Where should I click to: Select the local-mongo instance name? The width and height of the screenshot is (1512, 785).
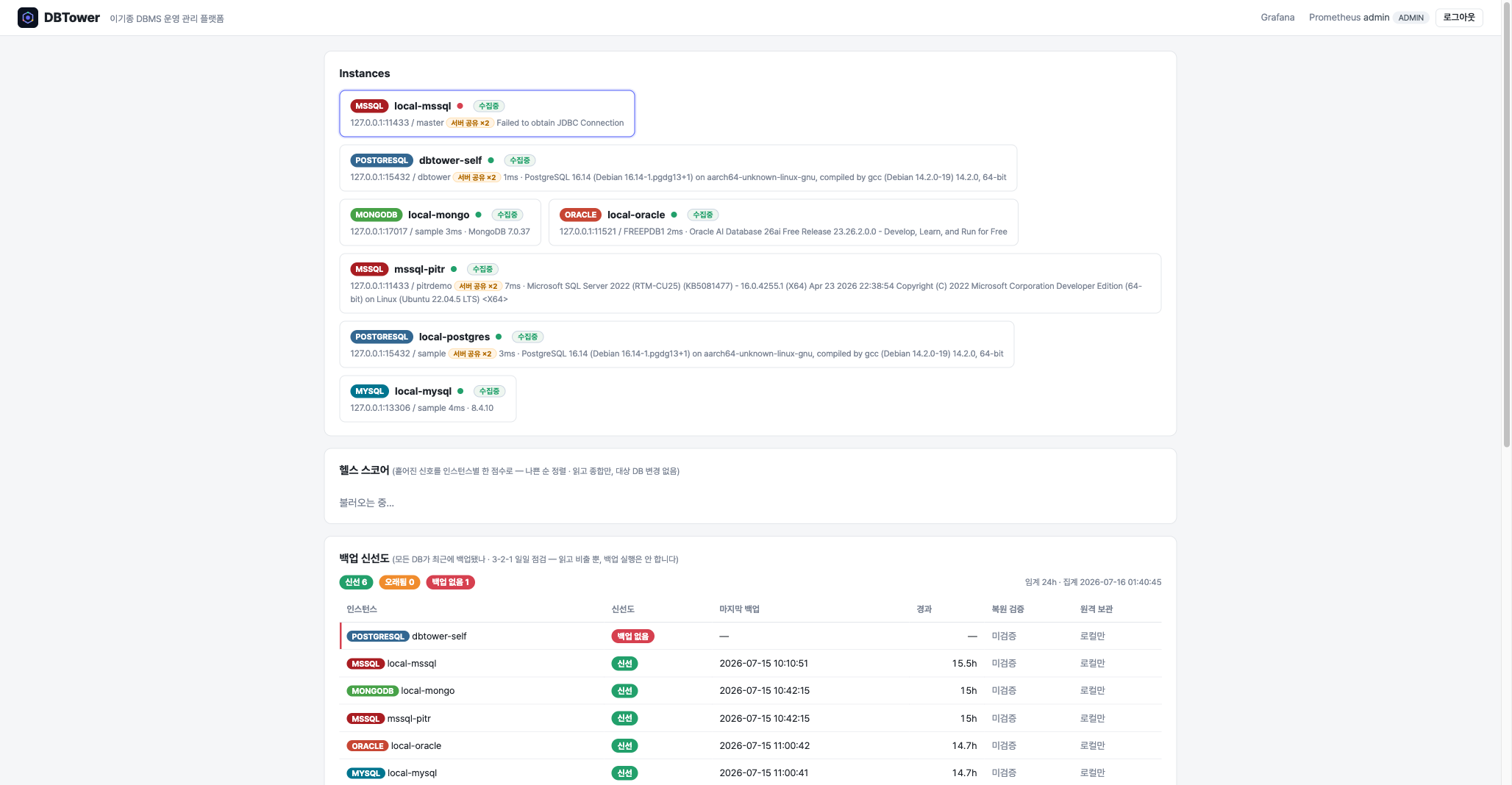tap(439, 215)
